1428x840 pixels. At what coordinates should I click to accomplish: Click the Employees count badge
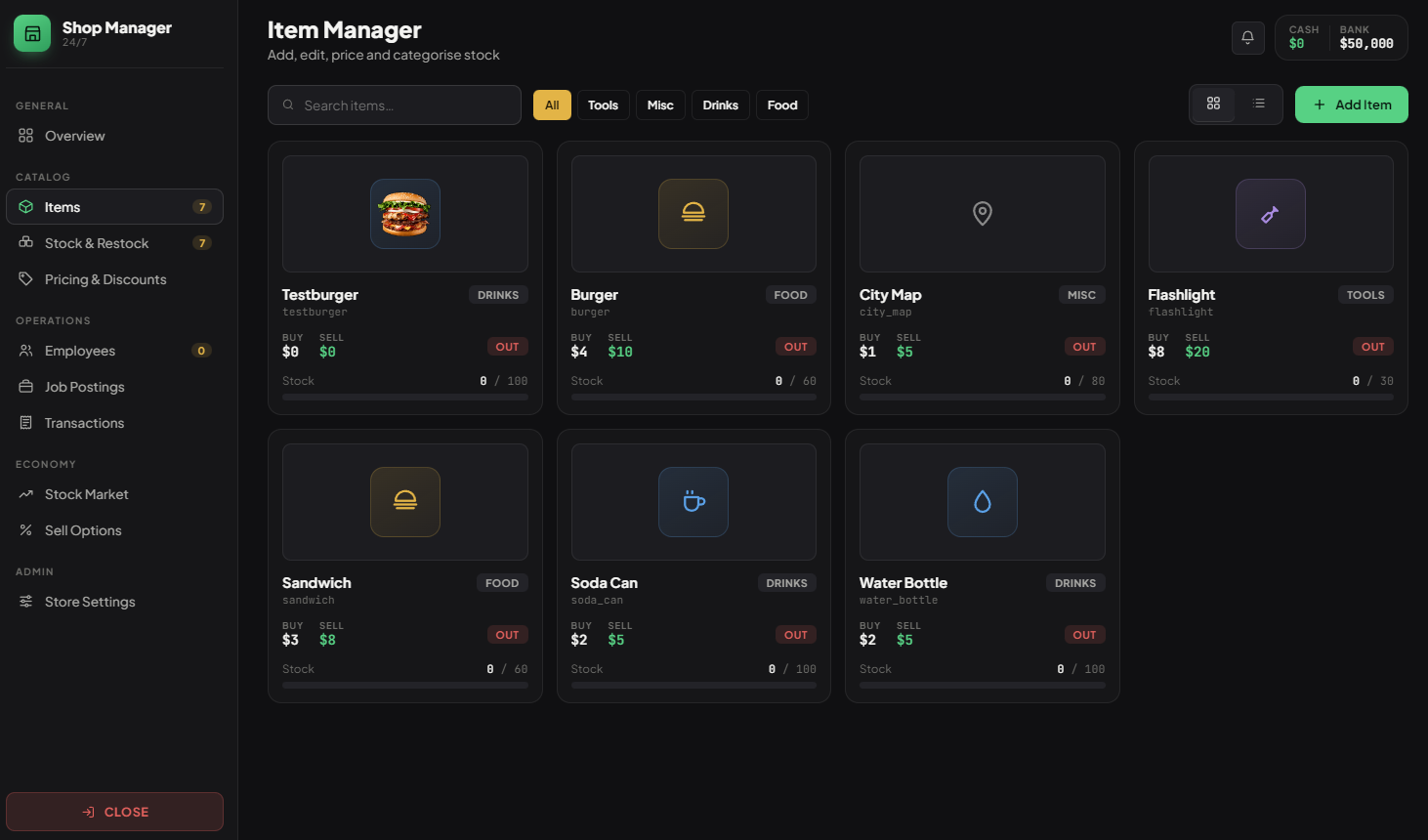pos(202,351)
